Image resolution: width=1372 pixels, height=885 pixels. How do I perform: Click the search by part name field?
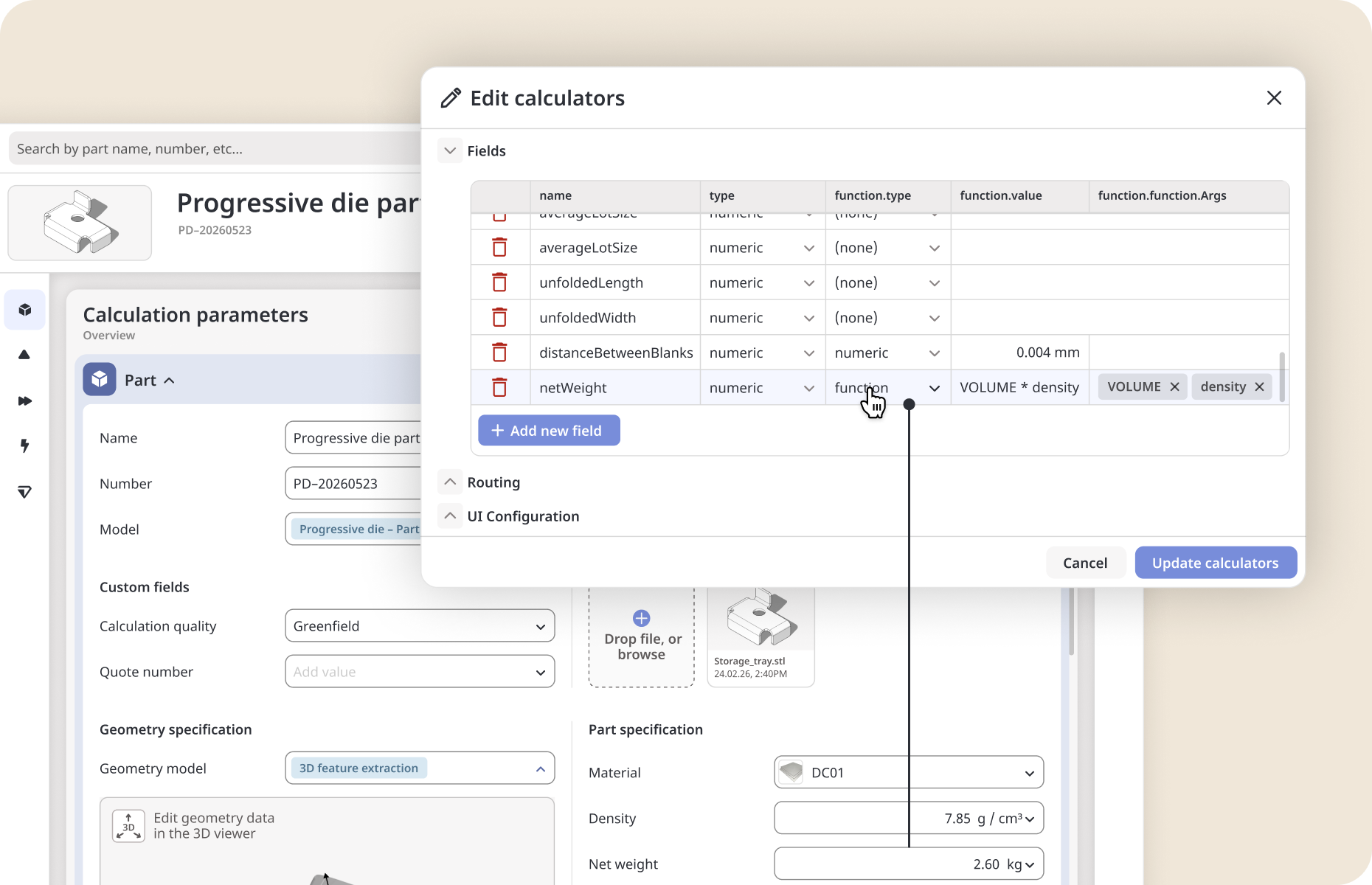(215, 148)
